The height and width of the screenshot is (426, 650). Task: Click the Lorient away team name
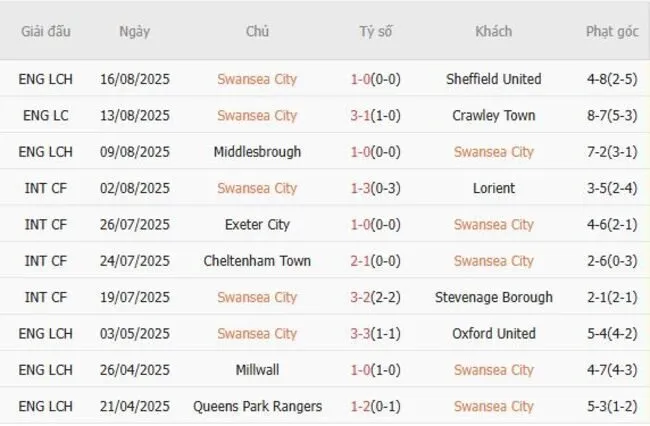pyautogui.click(x=494, y=188)
